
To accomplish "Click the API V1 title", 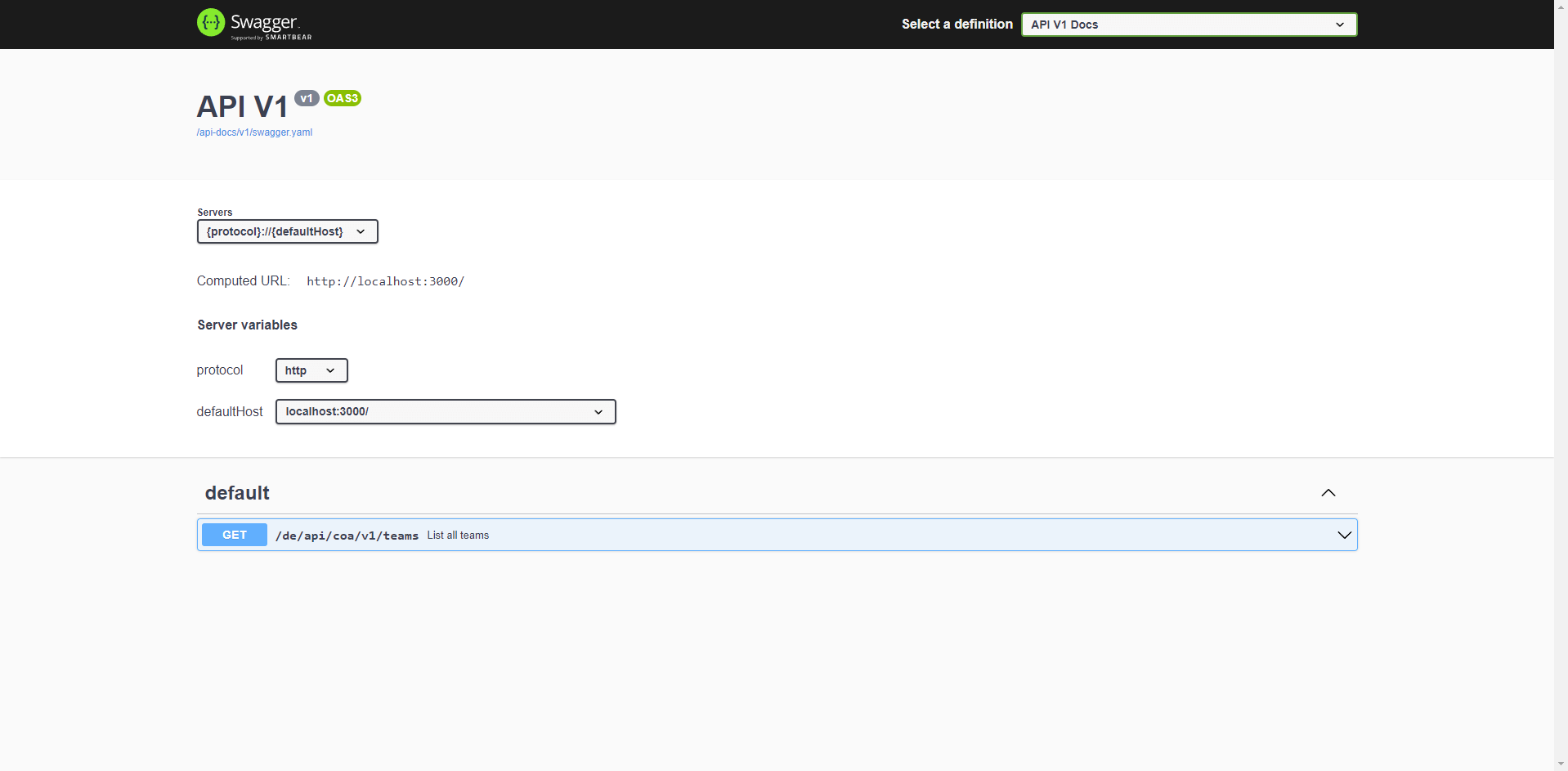I will coord(242,106).
